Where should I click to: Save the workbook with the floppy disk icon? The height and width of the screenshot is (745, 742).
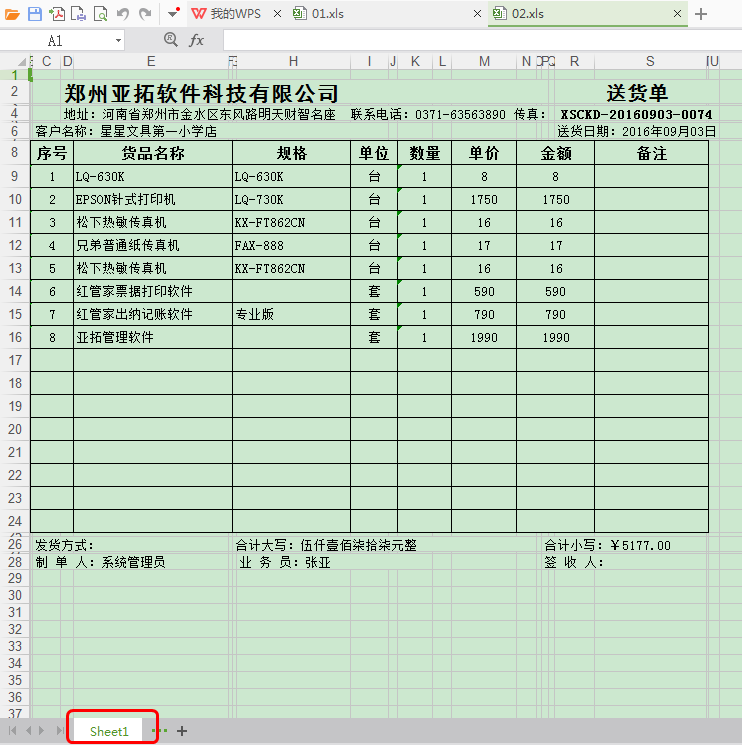(35, 14)
